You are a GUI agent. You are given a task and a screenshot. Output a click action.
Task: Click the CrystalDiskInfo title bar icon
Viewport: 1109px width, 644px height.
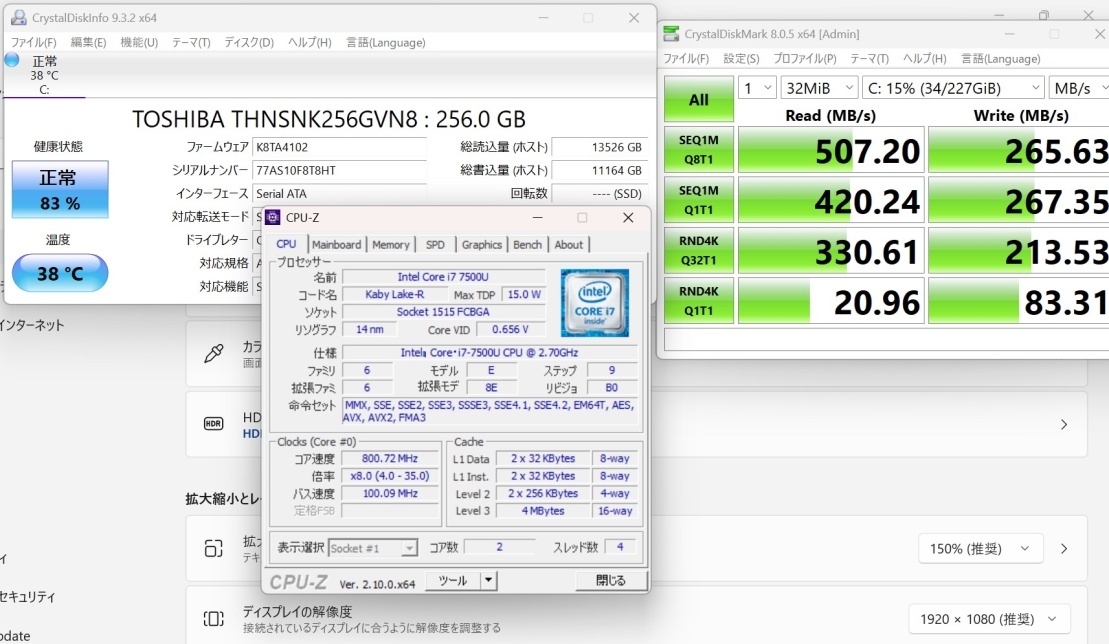pyautogui.click(x=18, y=17)
